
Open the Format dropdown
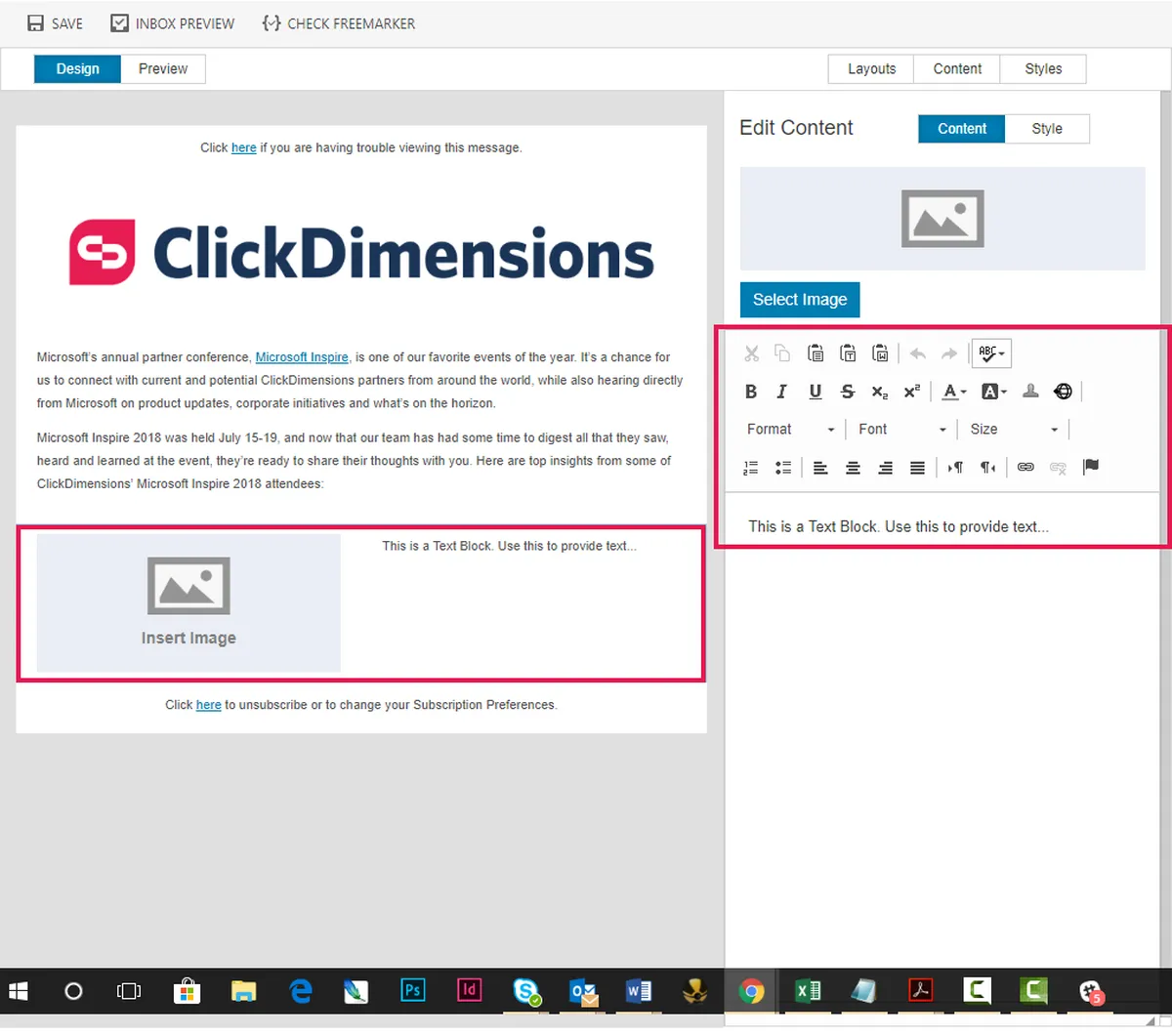coord(791,430)
